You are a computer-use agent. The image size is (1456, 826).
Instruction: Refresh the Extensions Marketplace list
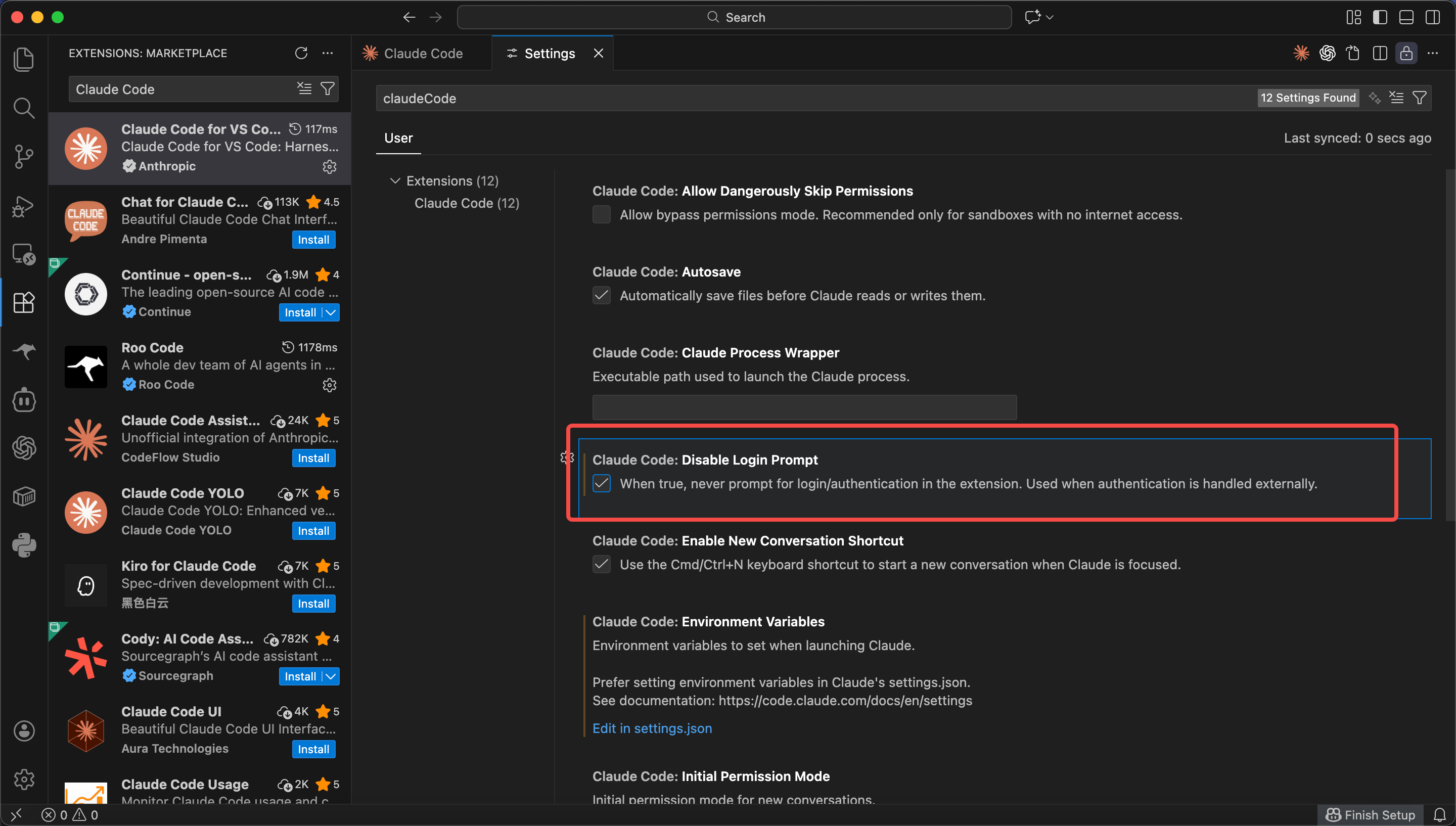point(301,53)
